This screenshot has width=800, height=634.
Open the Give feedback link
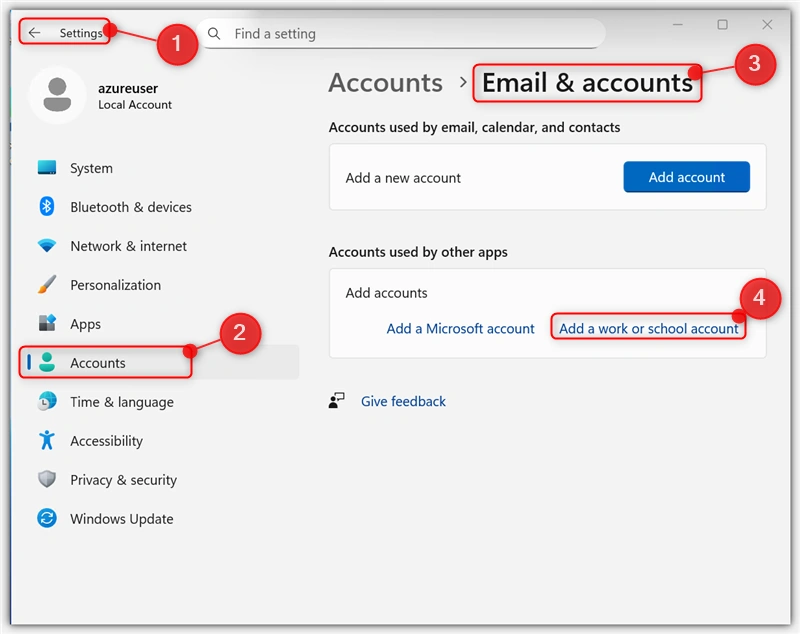click(x=403, y=401)
